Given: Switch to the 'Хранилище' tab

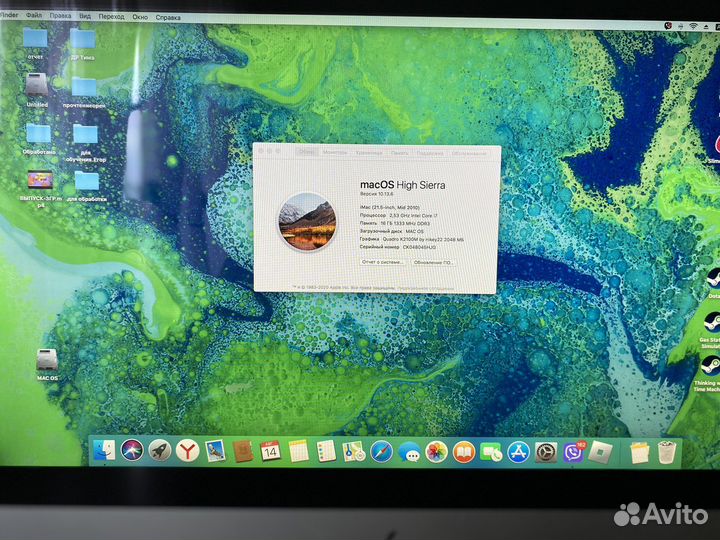Looking at the screenshot, I should [x=369, y=152].
